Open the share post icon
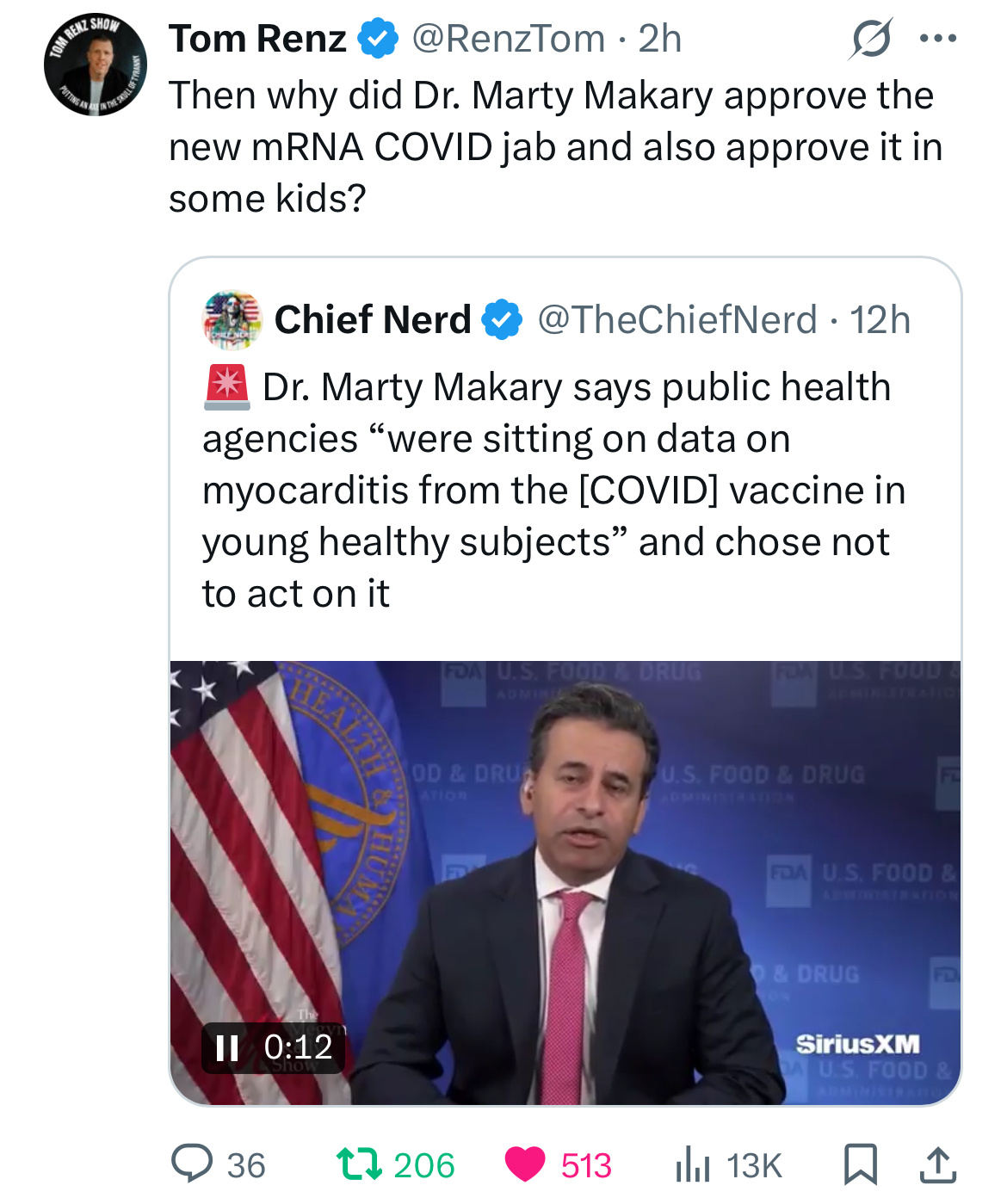 pyautogui.click(x=937, y=1164)
